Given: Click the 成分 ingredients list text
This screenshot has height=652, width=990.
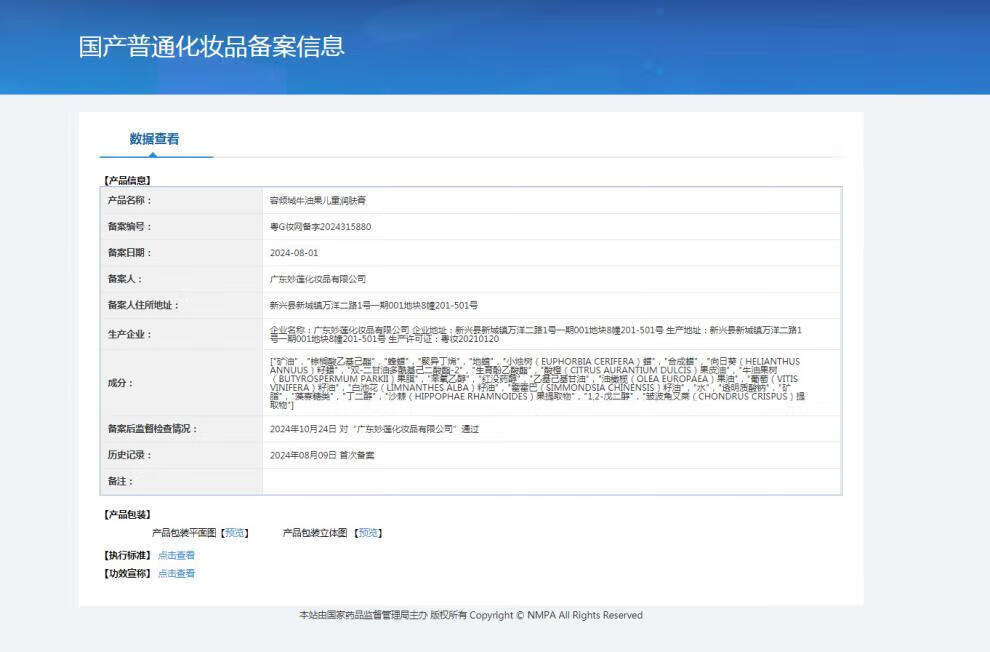Looking at the screenshot, I should point(536,382).
